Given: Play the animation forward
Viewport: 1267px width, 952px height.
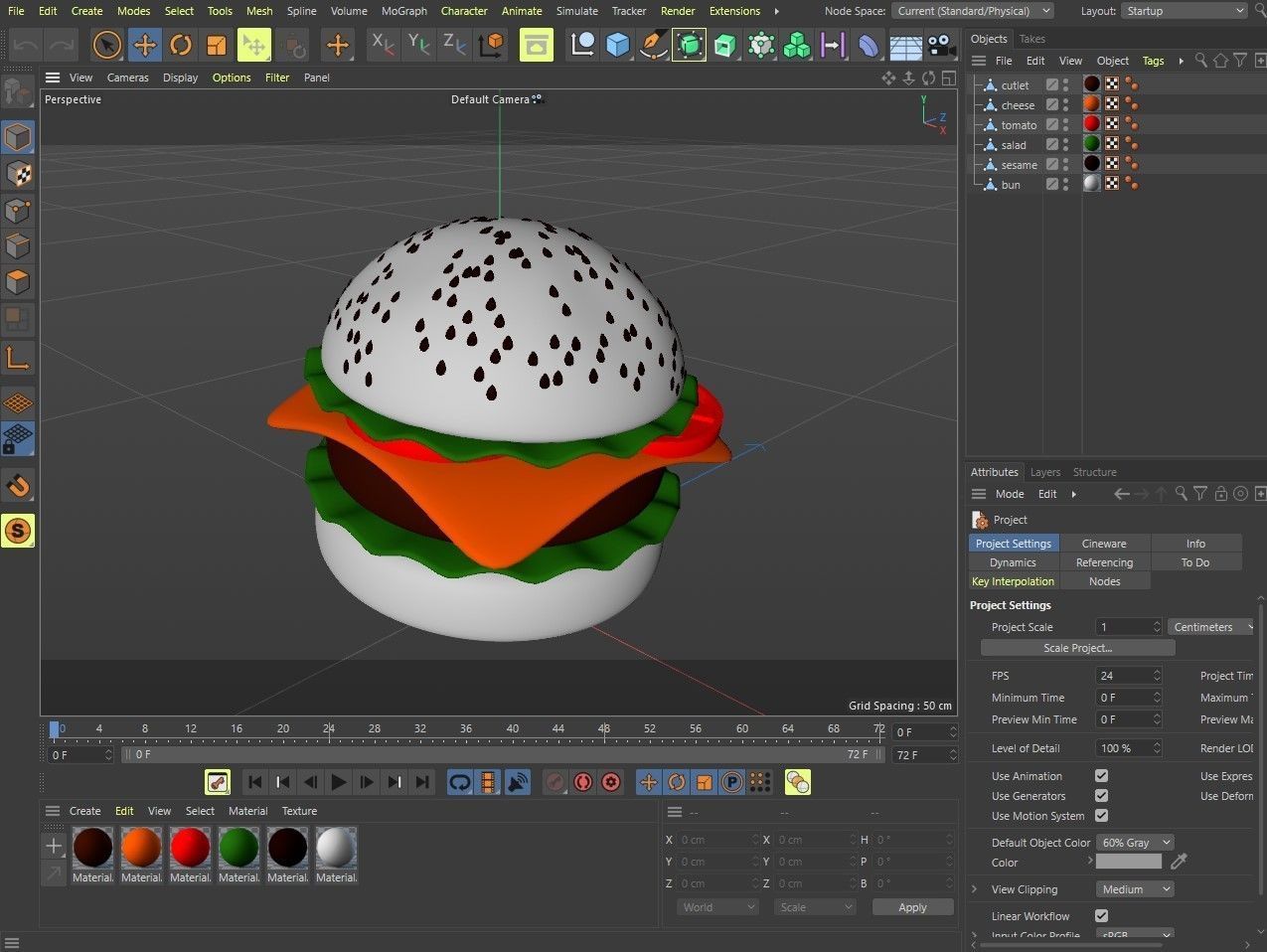Looking at the screenshot, I should (338, 782).
